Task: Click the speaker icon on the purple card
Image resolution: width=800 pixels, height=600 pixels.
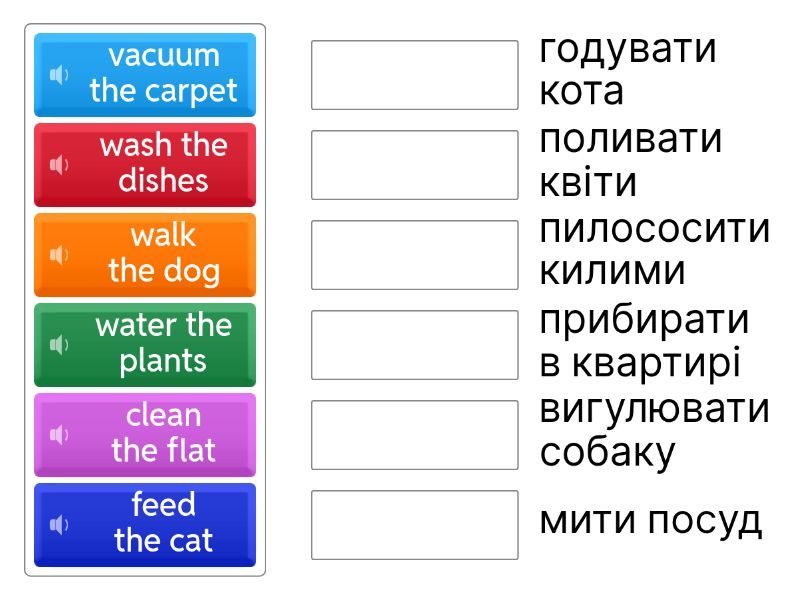Action: tap(60, 434)
